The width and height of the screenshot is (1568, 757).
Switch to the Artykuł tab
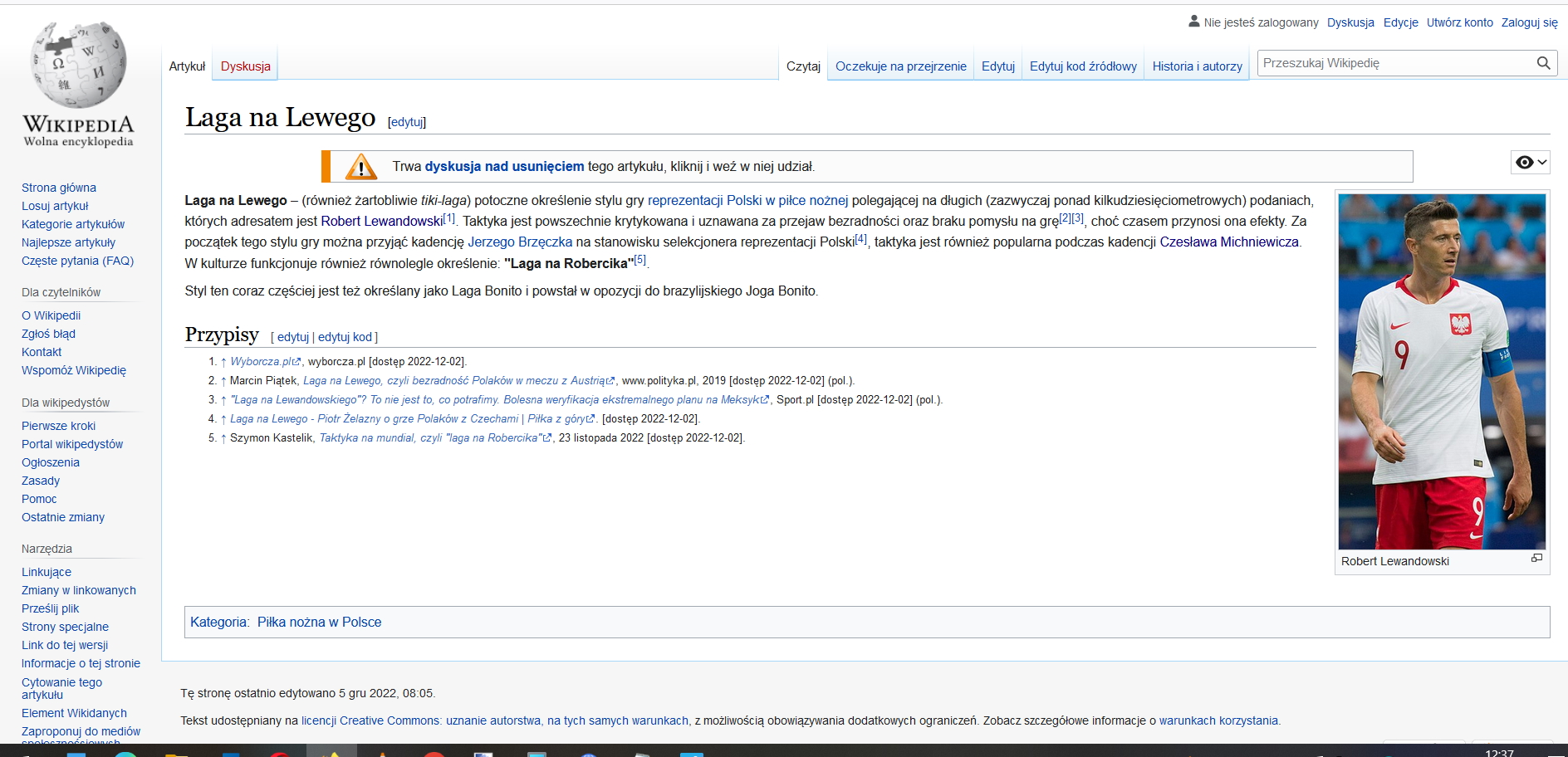click(x=187, y=66)
